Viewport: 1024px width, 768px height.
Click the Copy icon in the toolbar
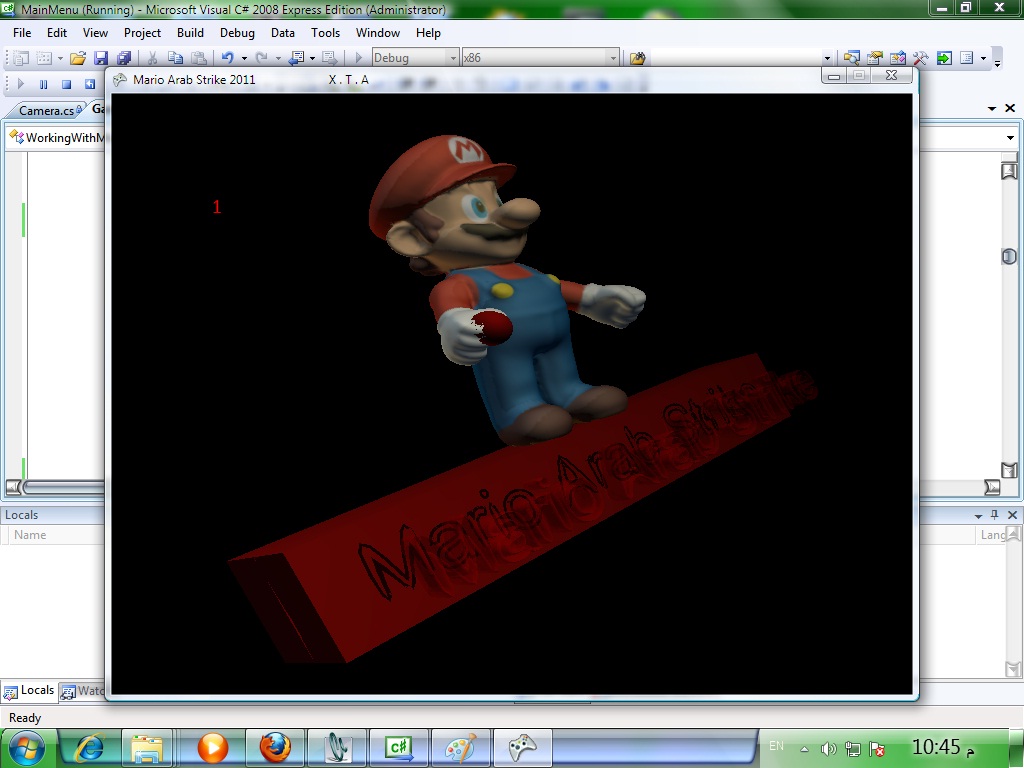coord(175,58)
